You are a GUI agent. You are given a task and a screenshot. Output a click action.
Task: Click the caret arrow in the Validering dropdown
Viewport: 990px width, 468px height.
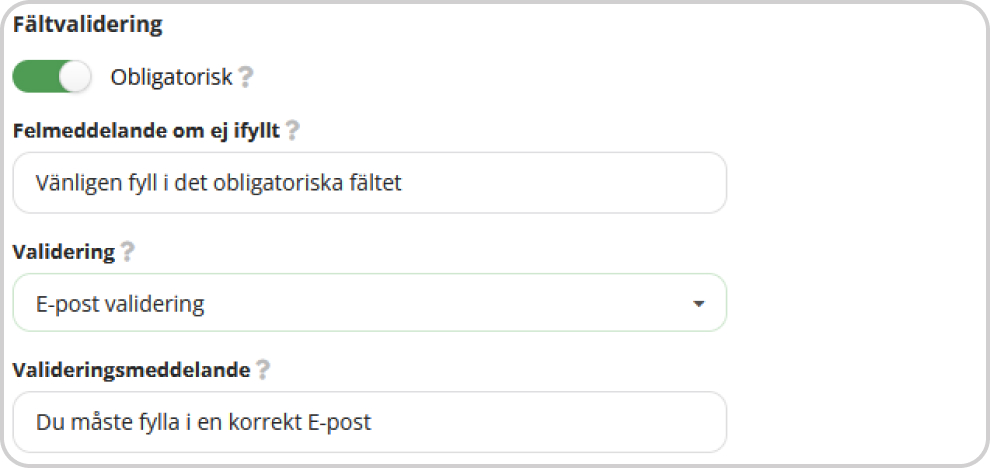[x=698, y=304]
